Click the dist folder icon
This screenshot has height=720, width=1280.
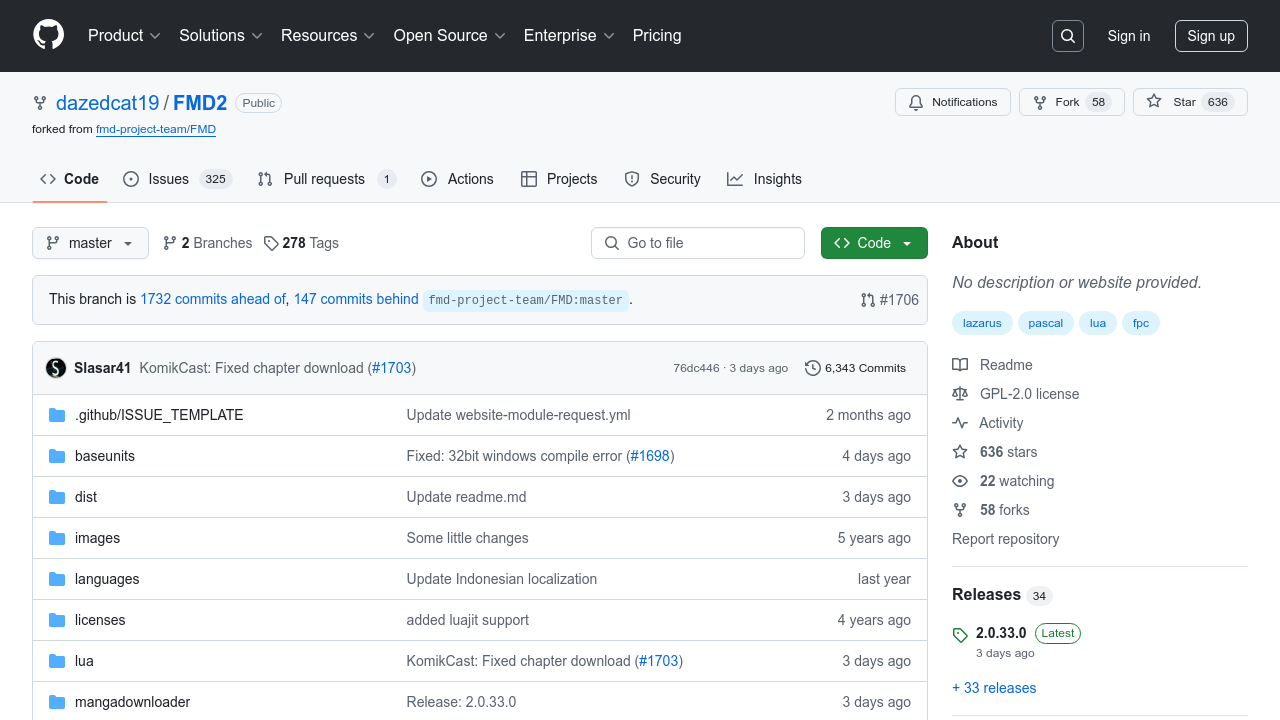tap(57, 497)
